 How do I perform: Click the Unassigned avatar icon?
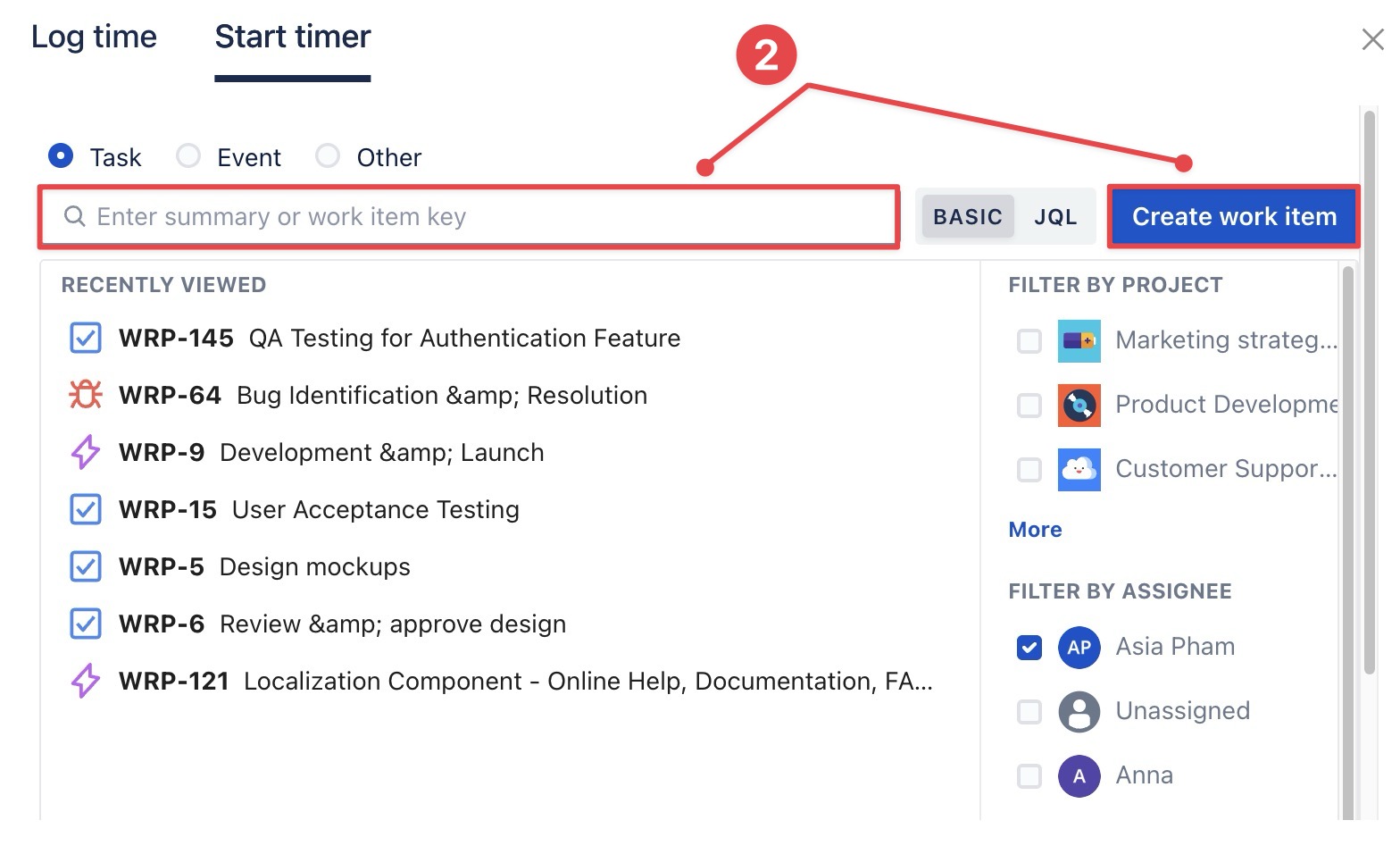(1079, 711)
